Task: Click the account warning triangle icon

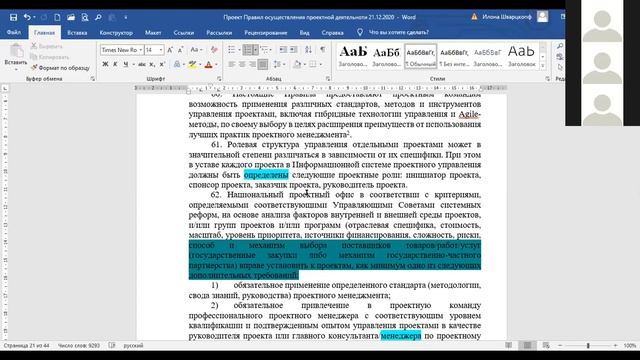Action: [x=474, y=17]
